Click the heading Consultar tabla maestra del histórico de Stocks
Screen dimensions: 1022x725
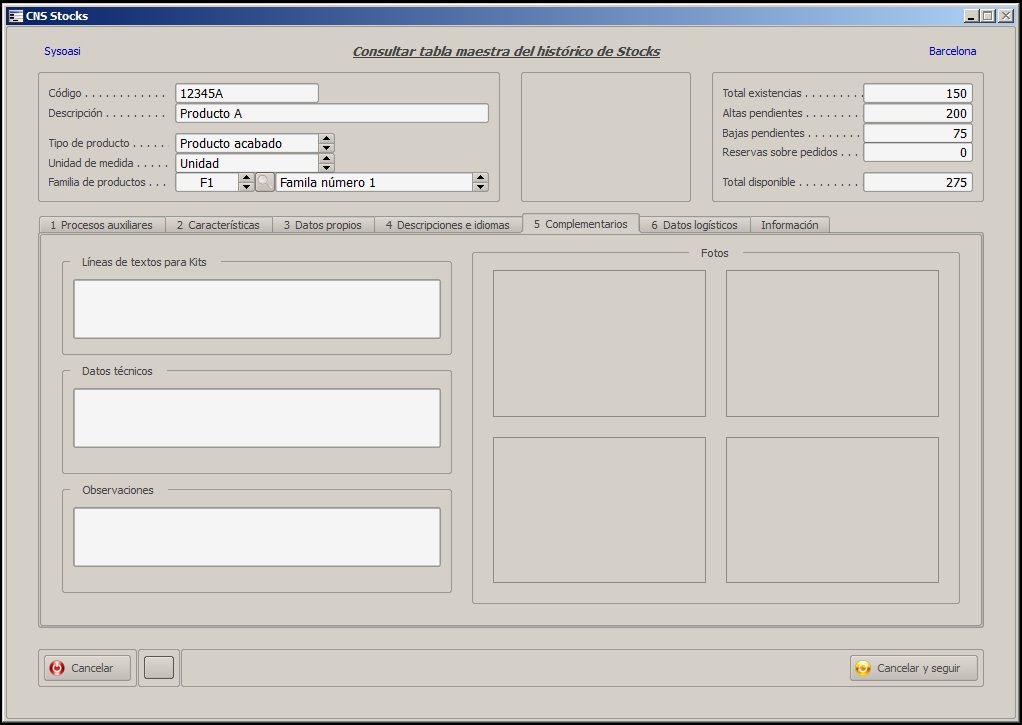tap(506, 52)
